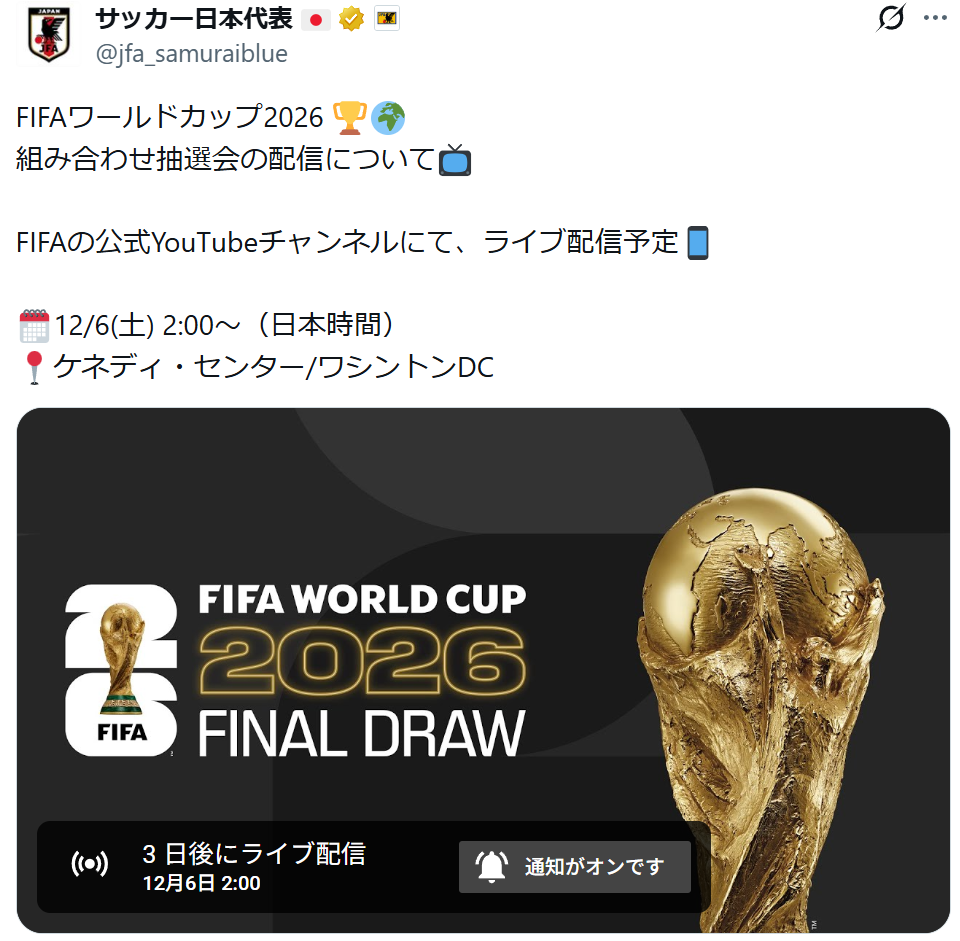Click the Japan flag emoji in display name
Image resolution: width=960 pixels, height=941 pixels.
pyautogui.click(x=316, y=20)
